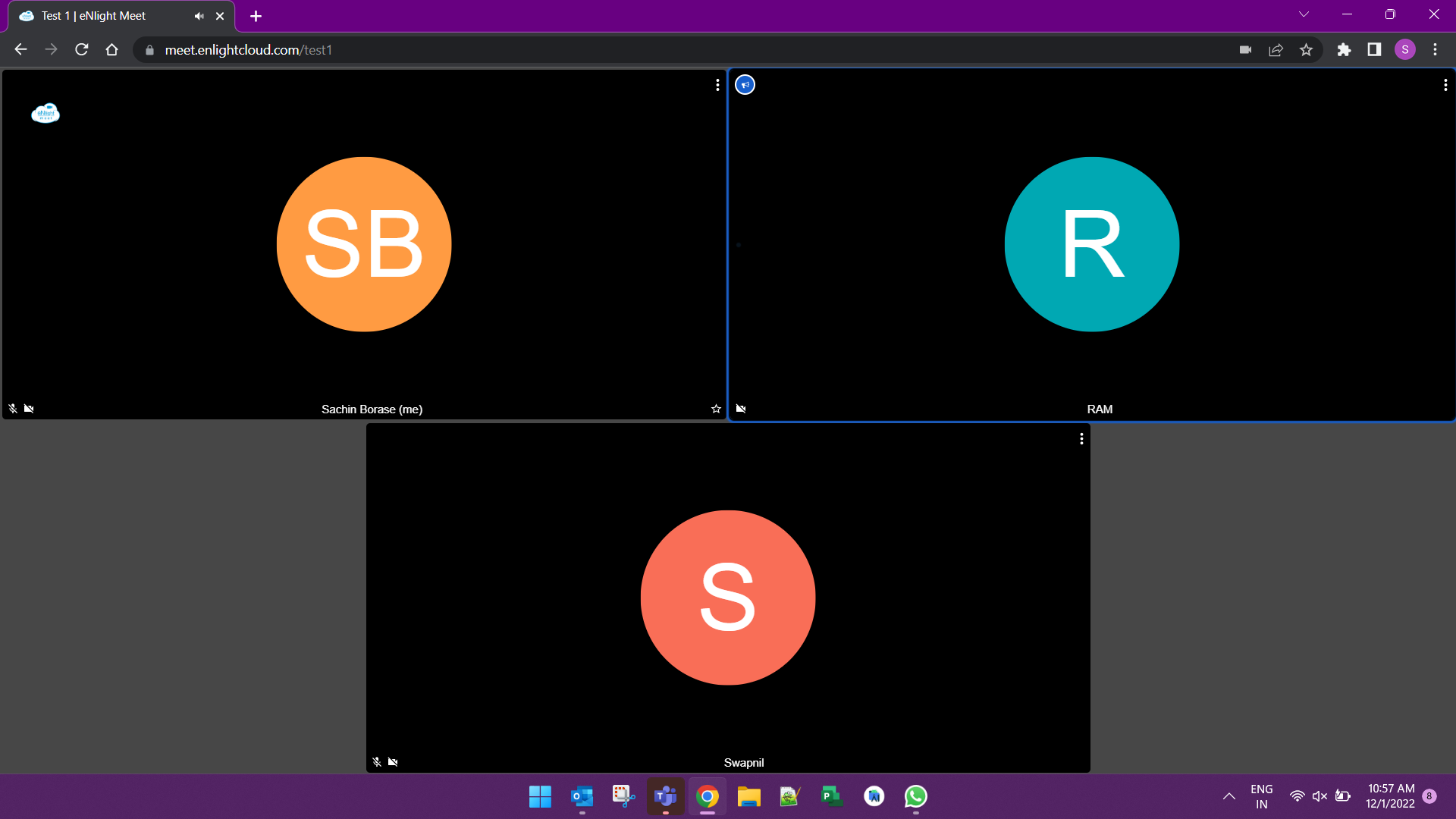Click camera-off icon on Swapnil tile
Screen dimensions: 1456x819
[x=393, y=762]
